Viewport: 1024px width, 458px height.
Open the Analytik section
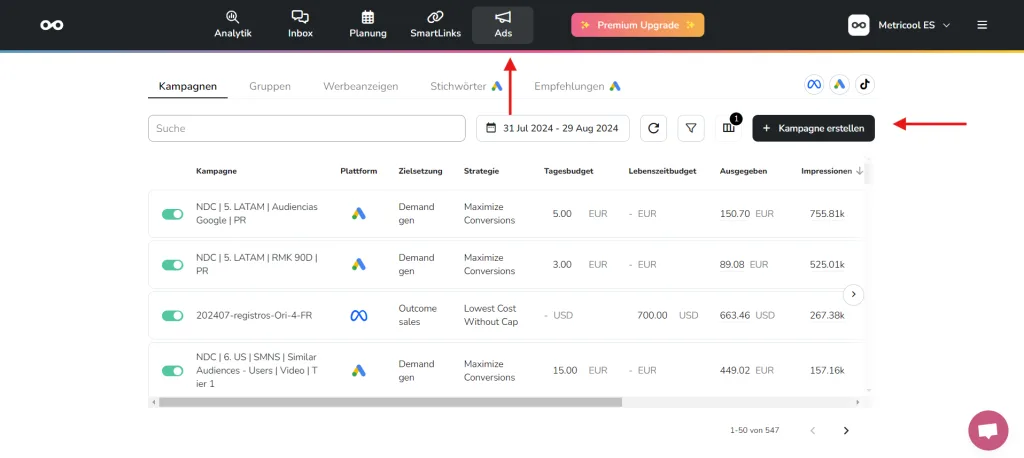click(232, 24)
